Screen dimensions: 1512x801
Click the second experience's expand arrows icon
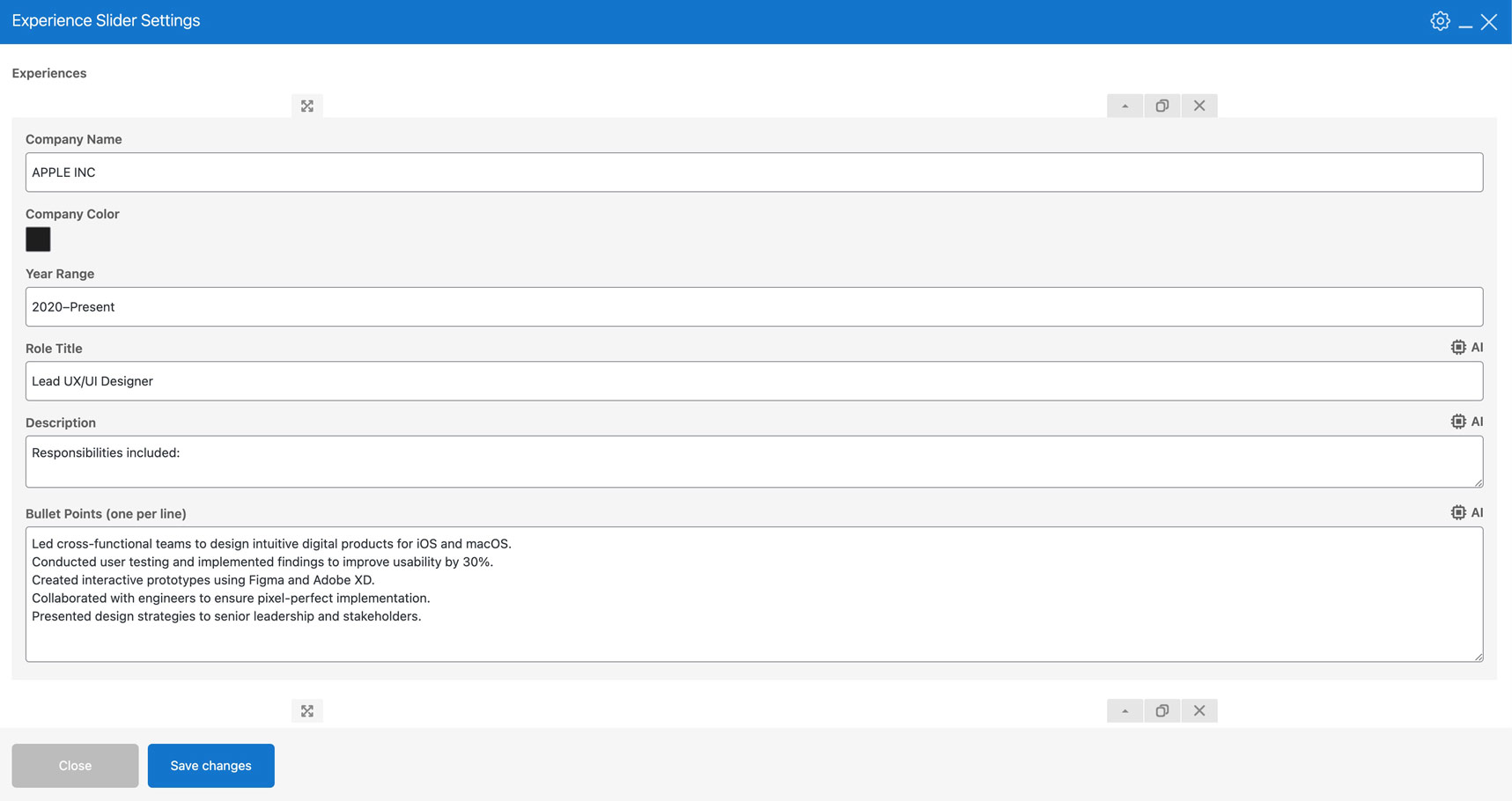pos(307,711)
